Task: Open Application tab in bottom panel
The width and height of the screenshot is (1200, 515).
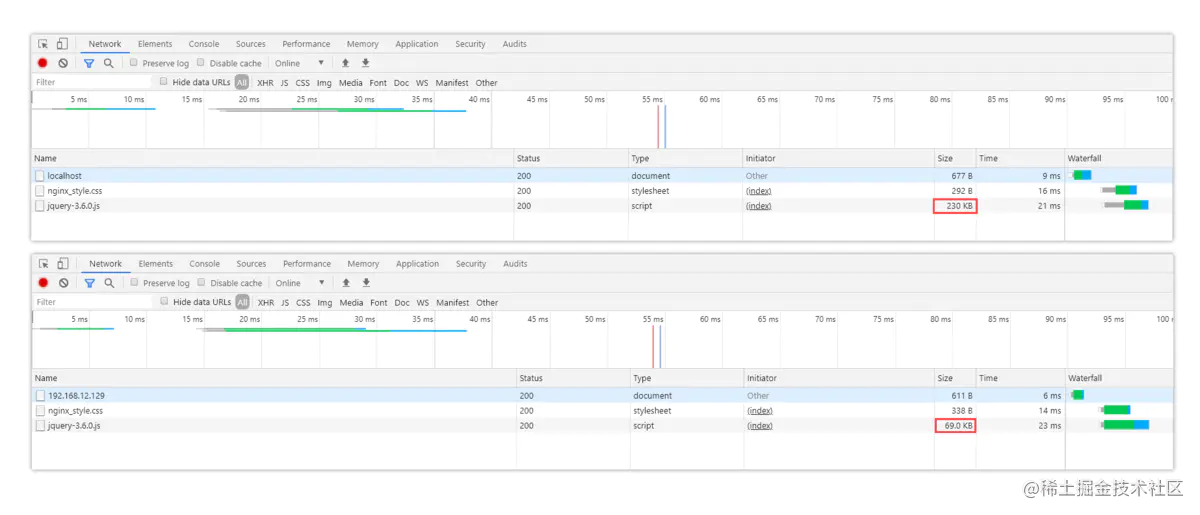Action: coord(417,264)
